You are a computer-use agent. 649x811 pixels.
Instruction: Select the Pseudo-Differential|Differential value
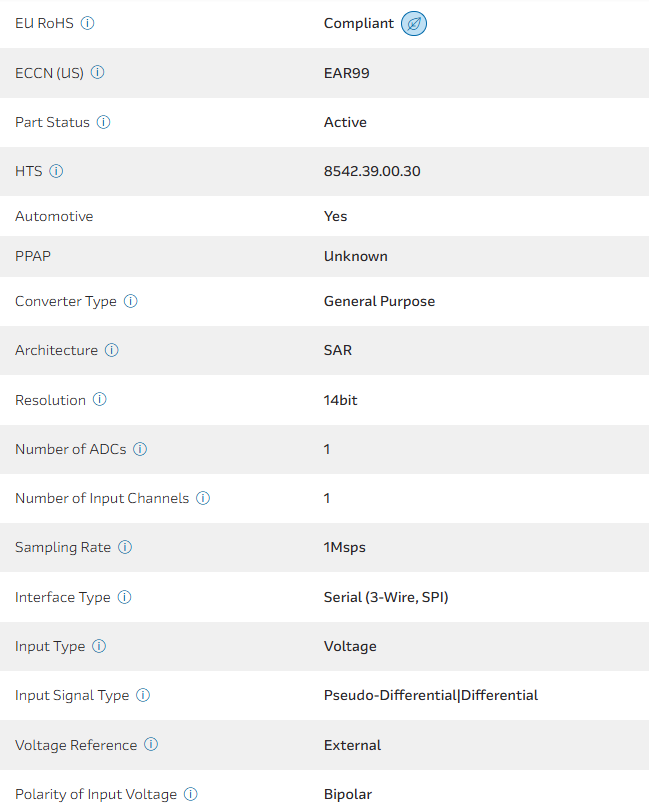click(430, 695)
